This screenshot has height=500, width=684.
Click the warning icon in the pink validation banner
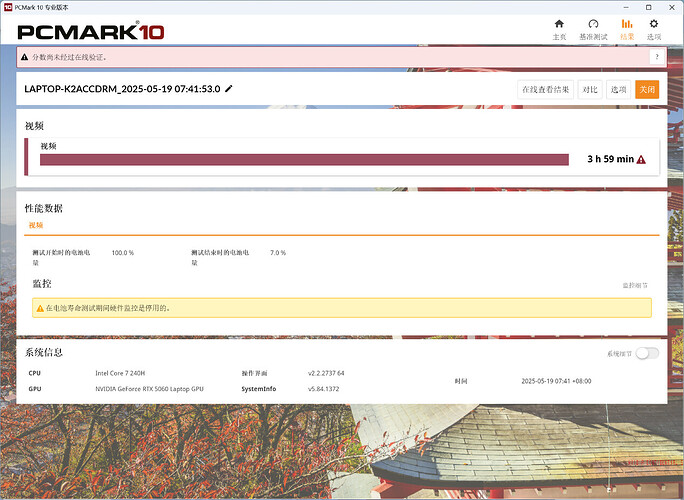tap(24, 57)
